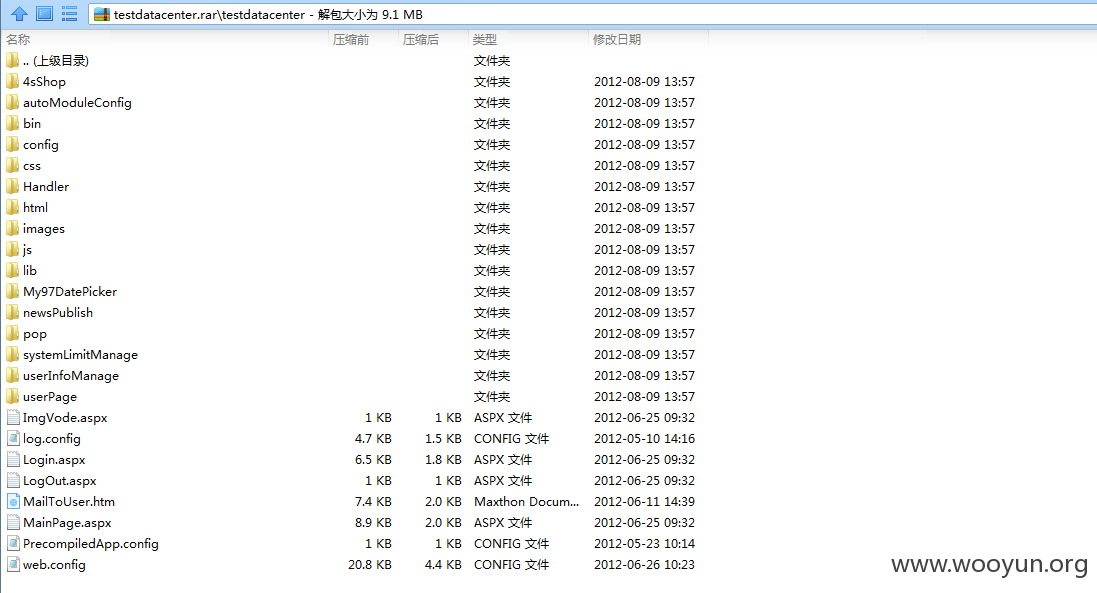Select the PrecompiledApp.config file icon
1097x593 pixels.
pos(13,543)
